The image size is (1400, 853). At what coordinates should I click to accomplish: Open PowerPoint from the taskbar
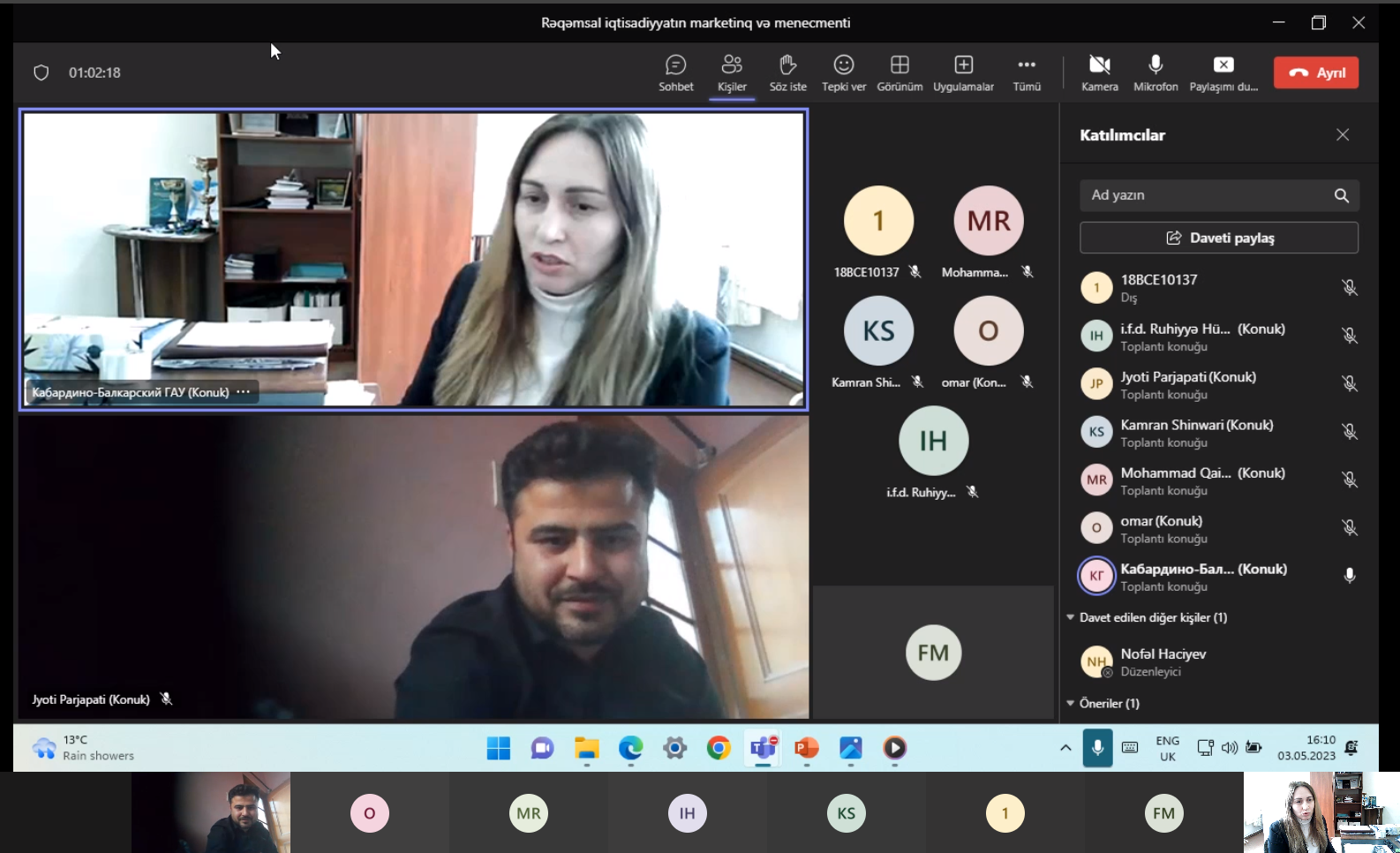(806, 749)
